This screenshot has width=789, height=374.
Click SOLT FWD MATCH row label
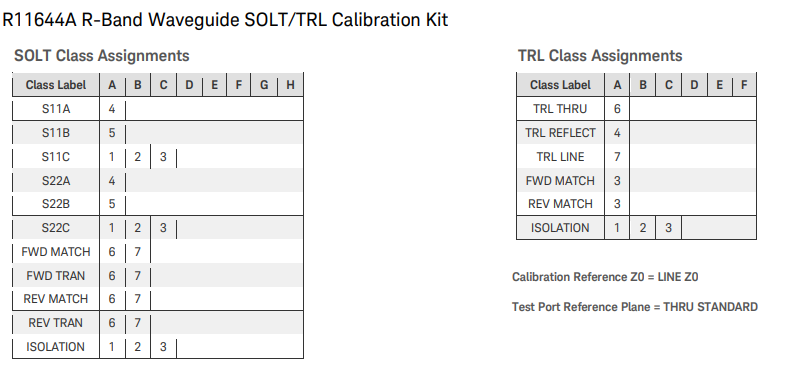click(x=56, y=252)
